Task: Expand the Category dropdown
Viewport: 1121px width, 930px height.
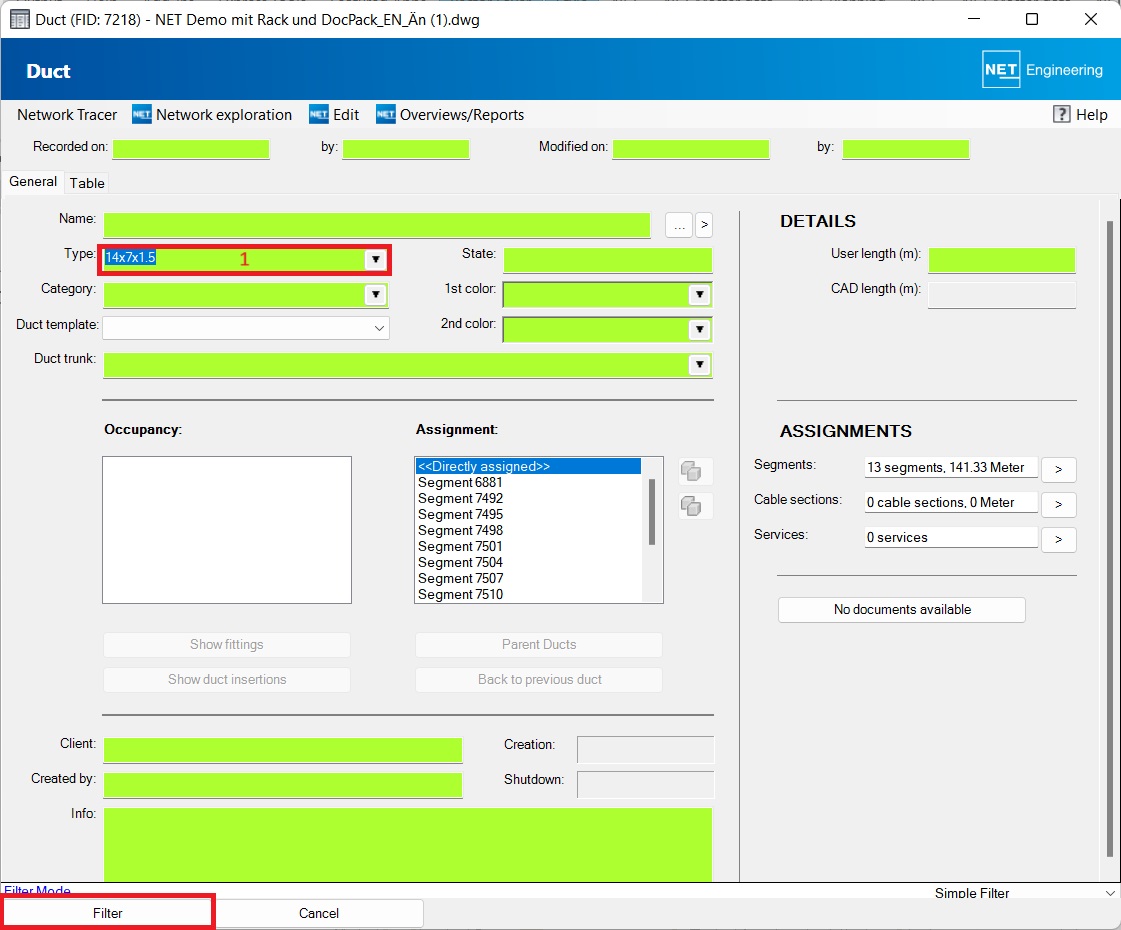Action: point(375,295)
